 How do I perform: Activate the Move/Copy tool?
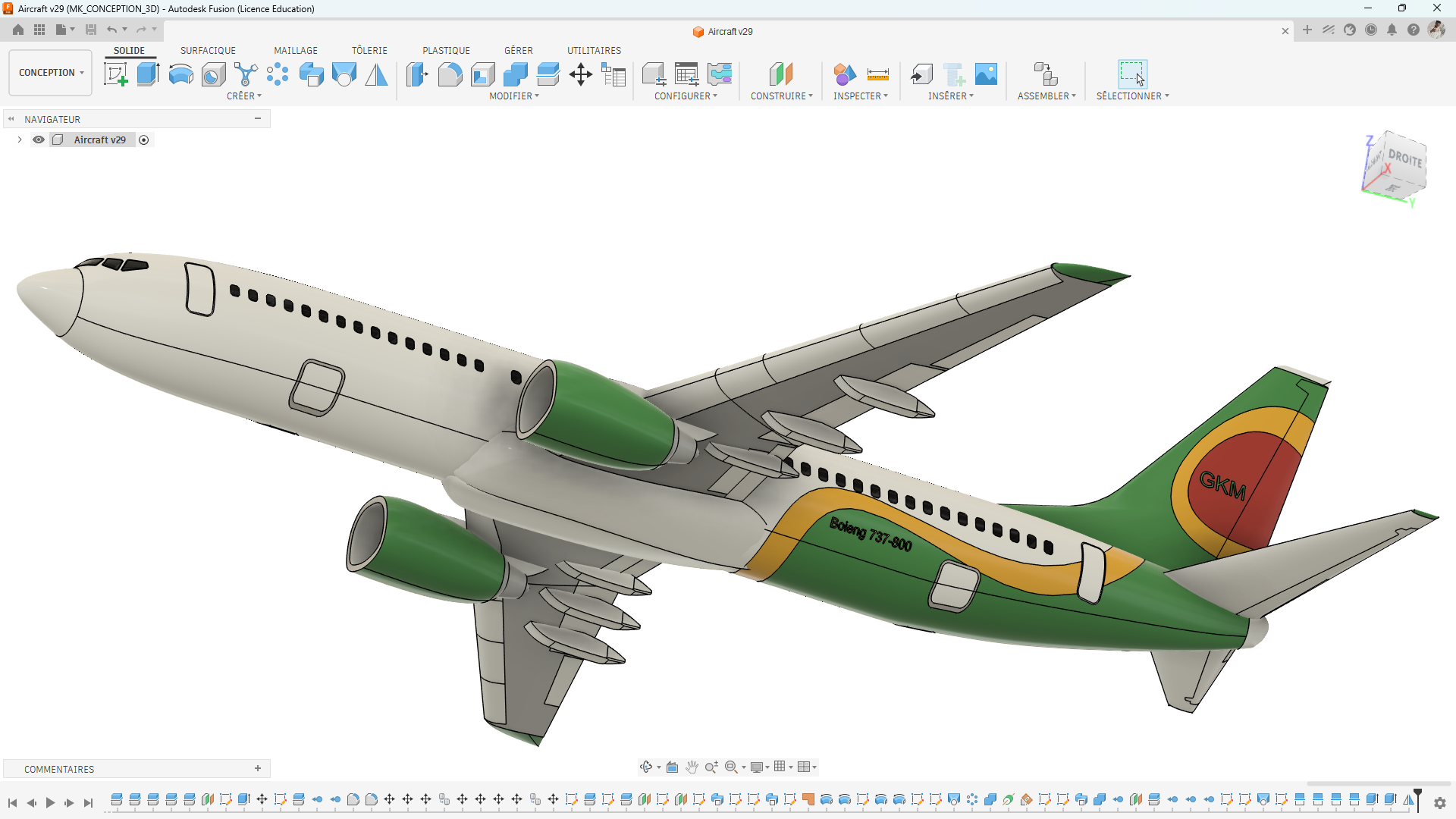coord(580,74)
